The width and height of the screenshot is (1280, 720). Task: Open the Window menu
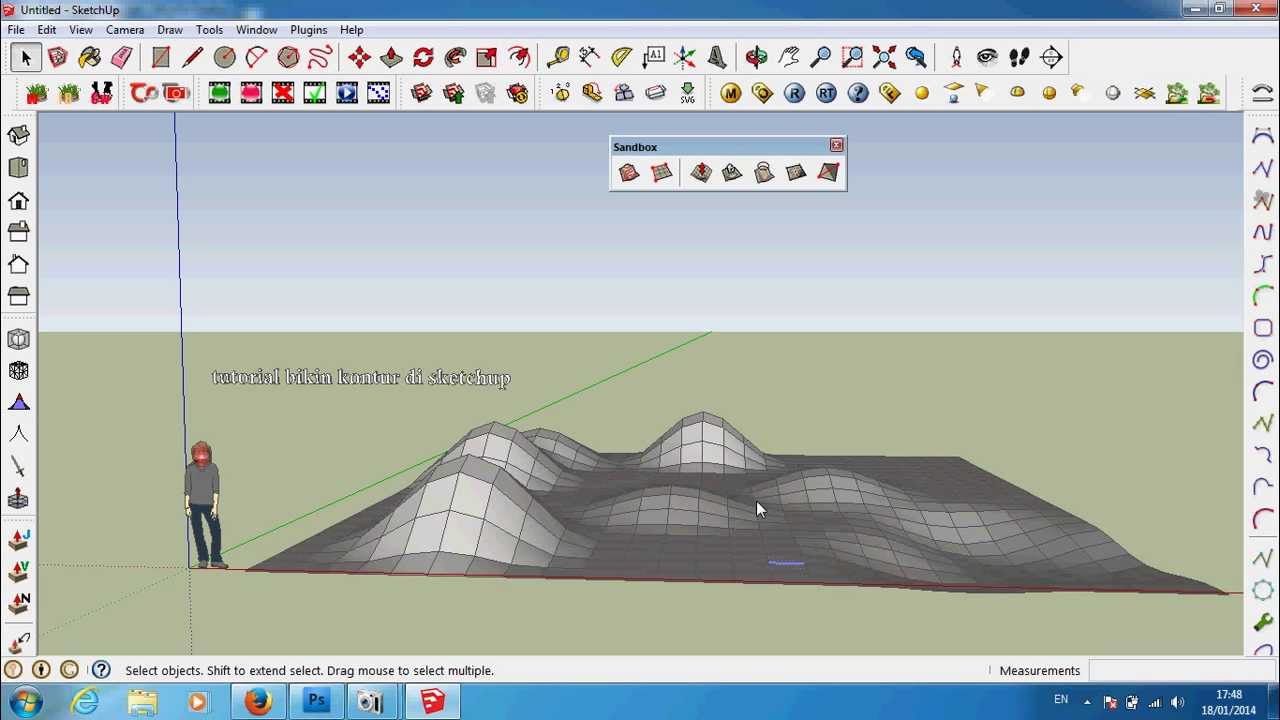click(x=257, y=30)
